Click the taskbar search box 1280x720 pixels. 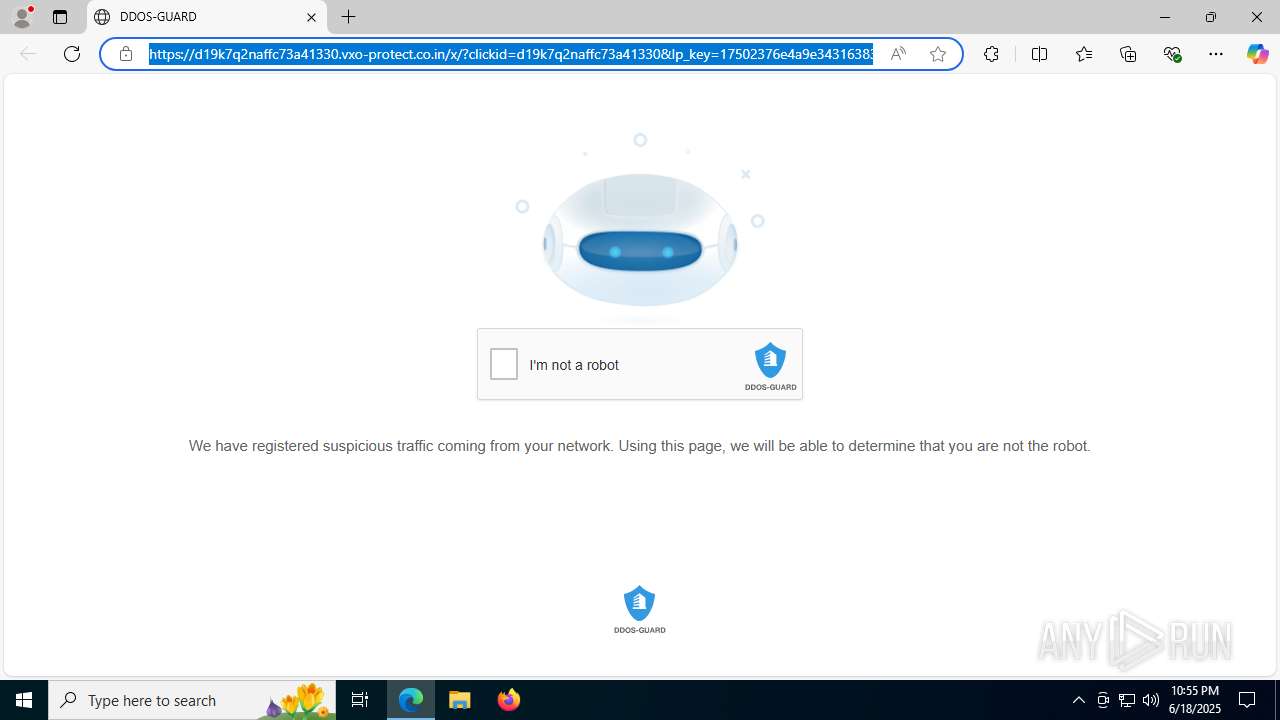[192, 700]
